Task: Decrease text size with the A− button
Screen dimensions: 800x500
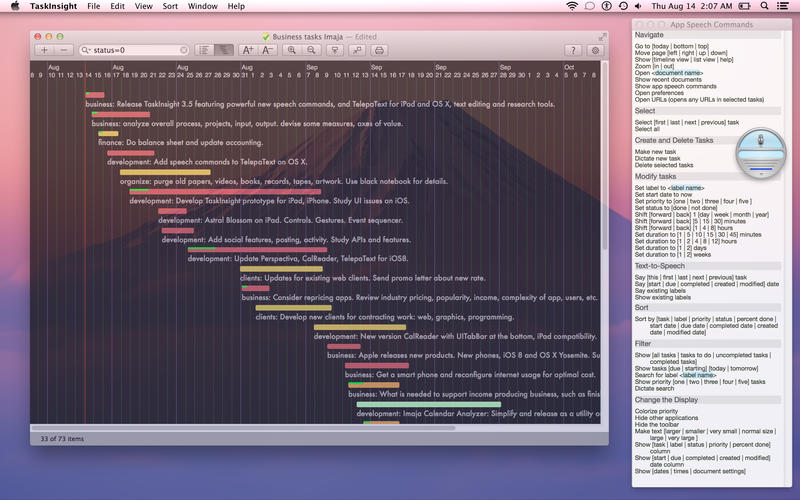Action: click(267, 50)
